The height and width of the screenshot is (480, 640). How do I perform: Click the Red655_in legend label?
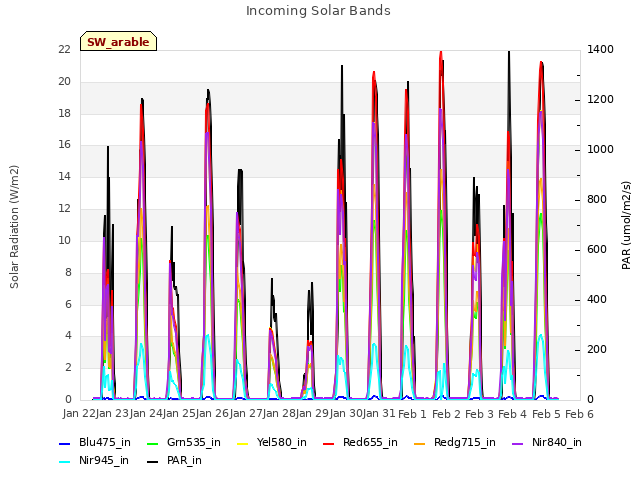tap(370, 442)
